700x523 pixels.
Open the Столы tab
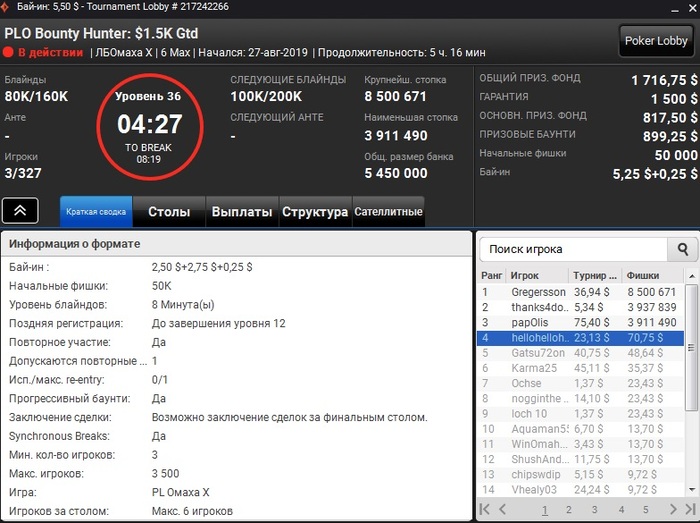point(169,212)
